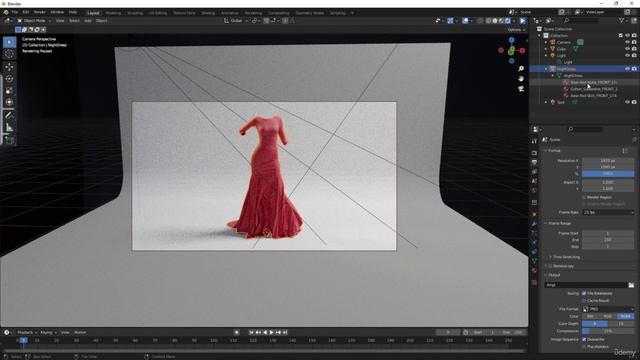Enable the Render Region checkbox
Viewport: 640px width, 360px height.
[x=584, y=197]
